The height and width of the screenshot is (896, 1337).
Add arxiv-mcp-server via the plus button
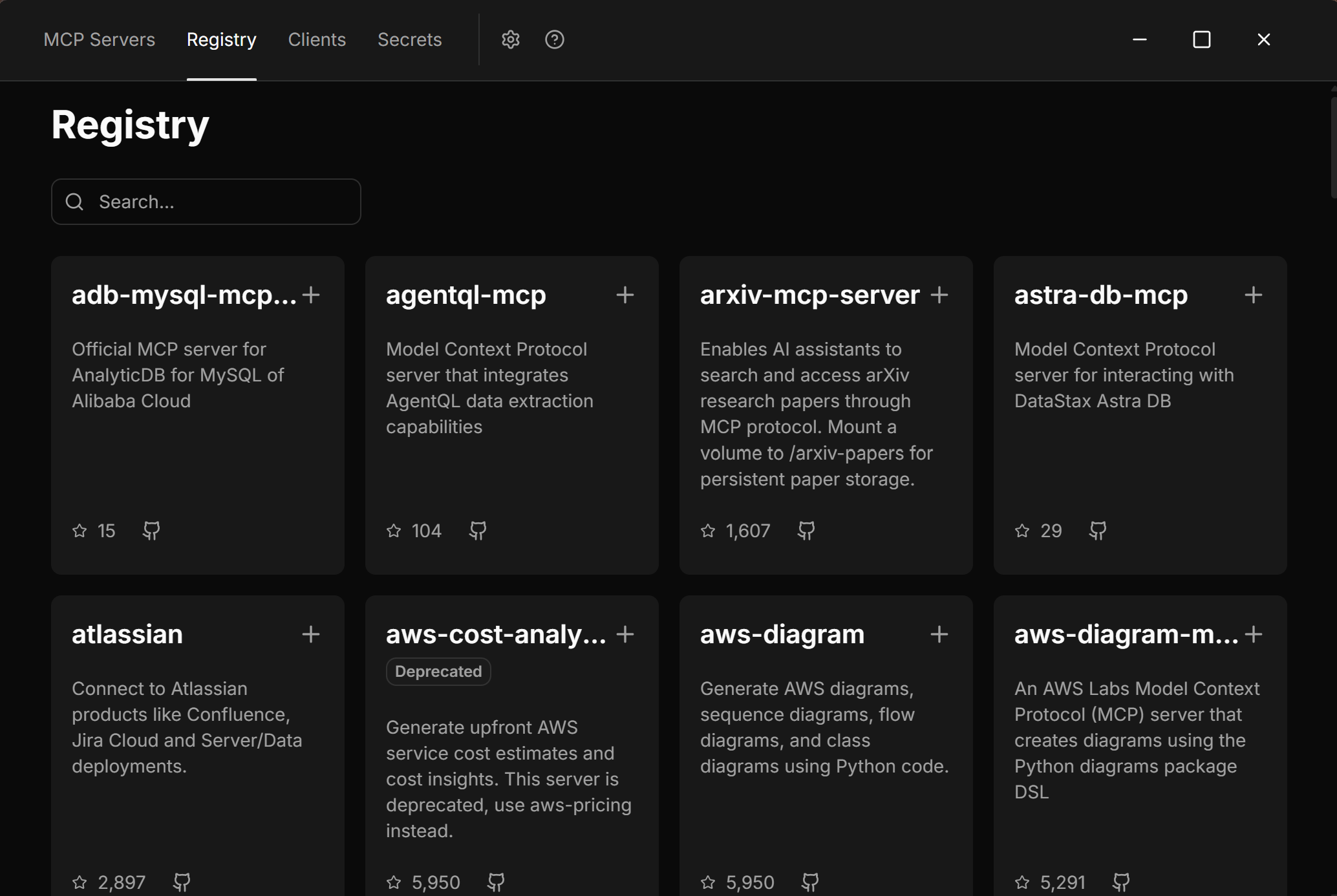(939, 295)
